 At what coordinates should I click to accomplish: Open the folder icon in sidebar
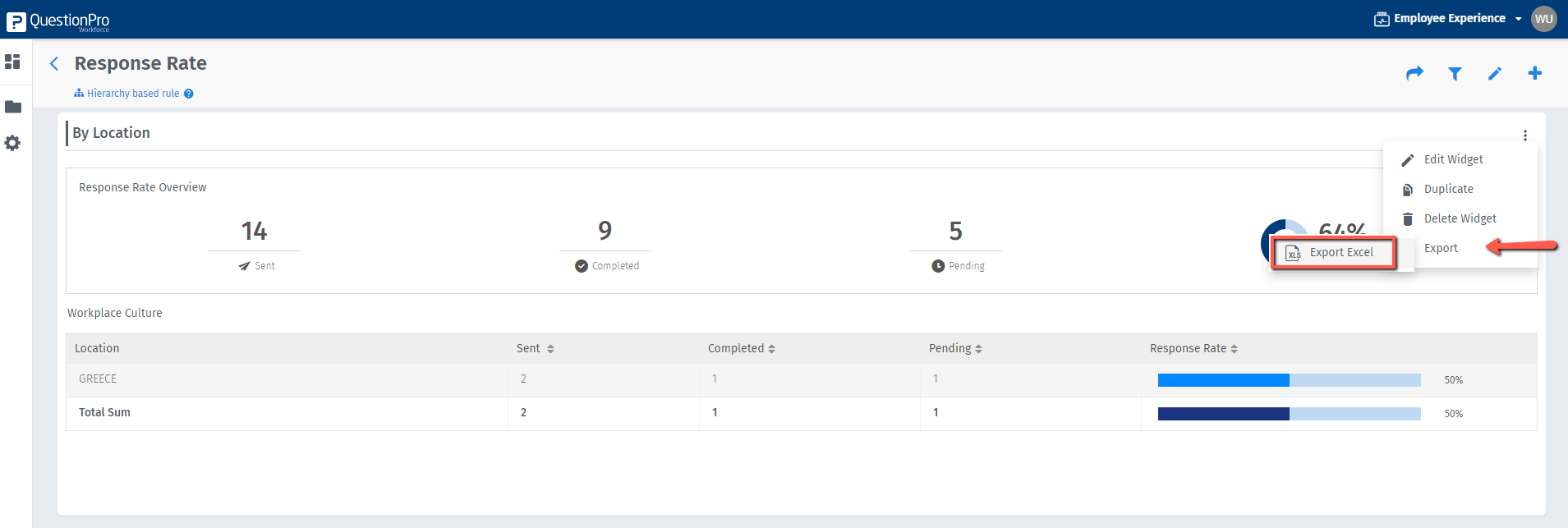(13, 107)
